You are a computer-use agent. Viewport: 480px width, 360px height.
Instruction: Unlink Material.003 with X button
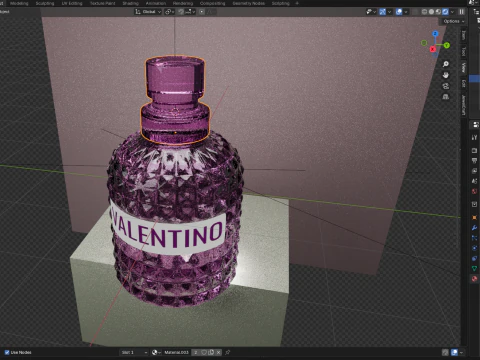pyautogui.click(x=218, y=352)
